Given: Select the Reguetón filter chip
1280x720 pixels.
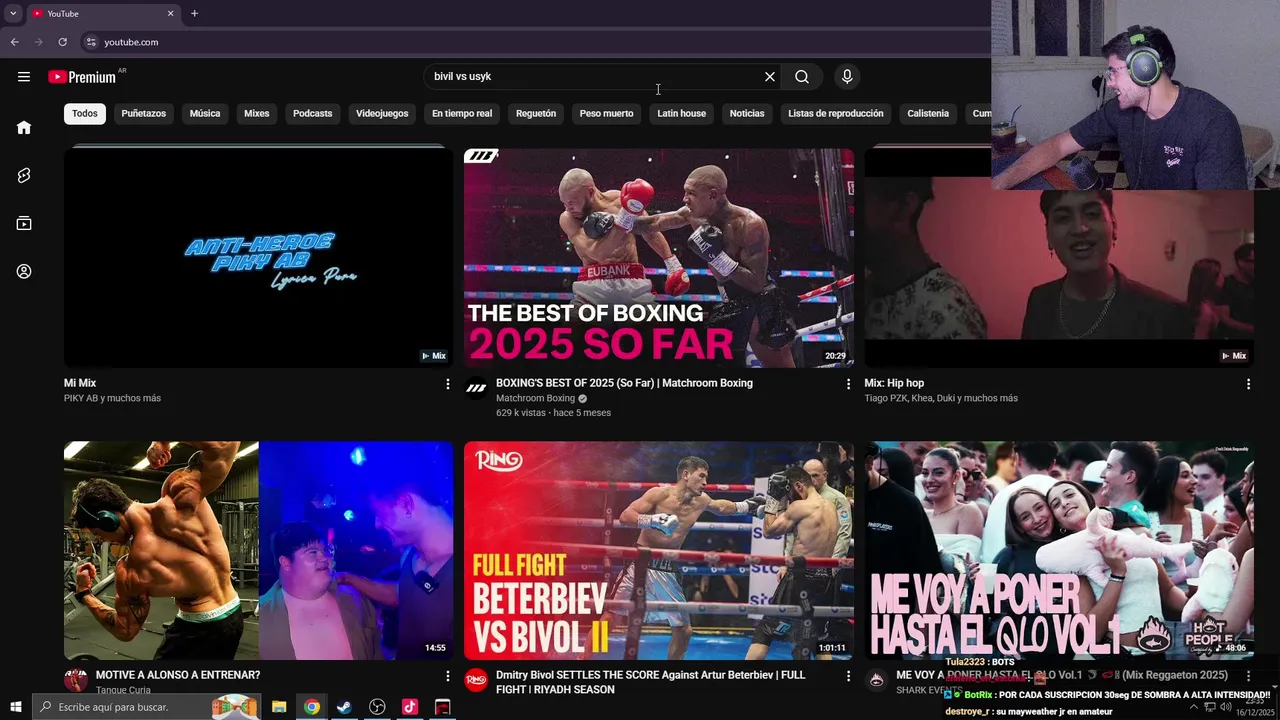Looking at the screenshot, I should (536, 113).
